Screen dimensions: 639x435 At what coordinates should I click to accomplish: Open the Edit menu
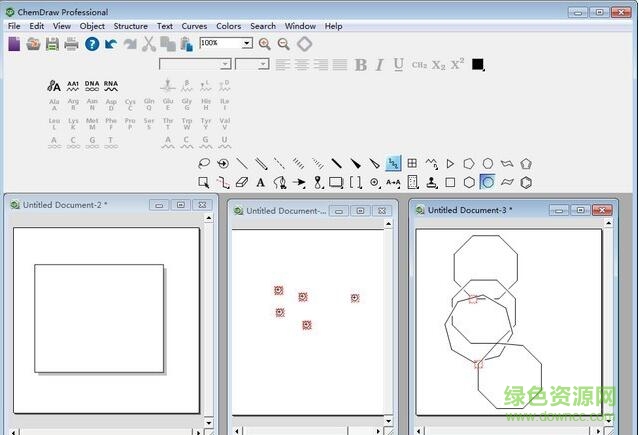(x=37, y=26)
